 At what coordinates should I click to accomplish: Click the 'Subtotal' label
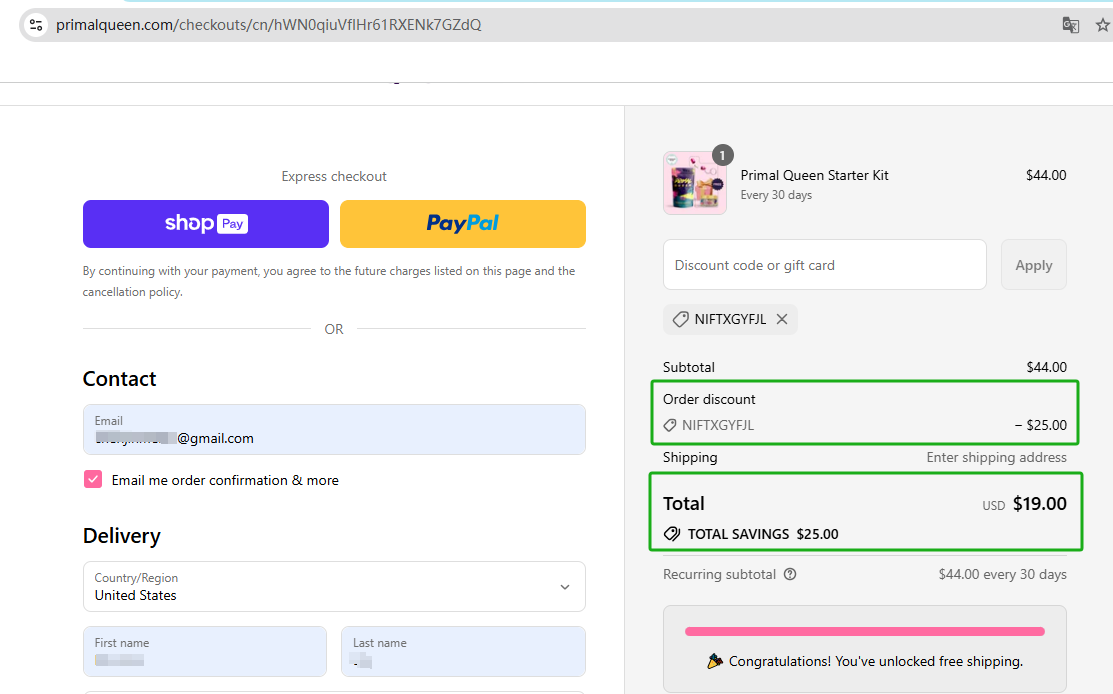[689, 368]
